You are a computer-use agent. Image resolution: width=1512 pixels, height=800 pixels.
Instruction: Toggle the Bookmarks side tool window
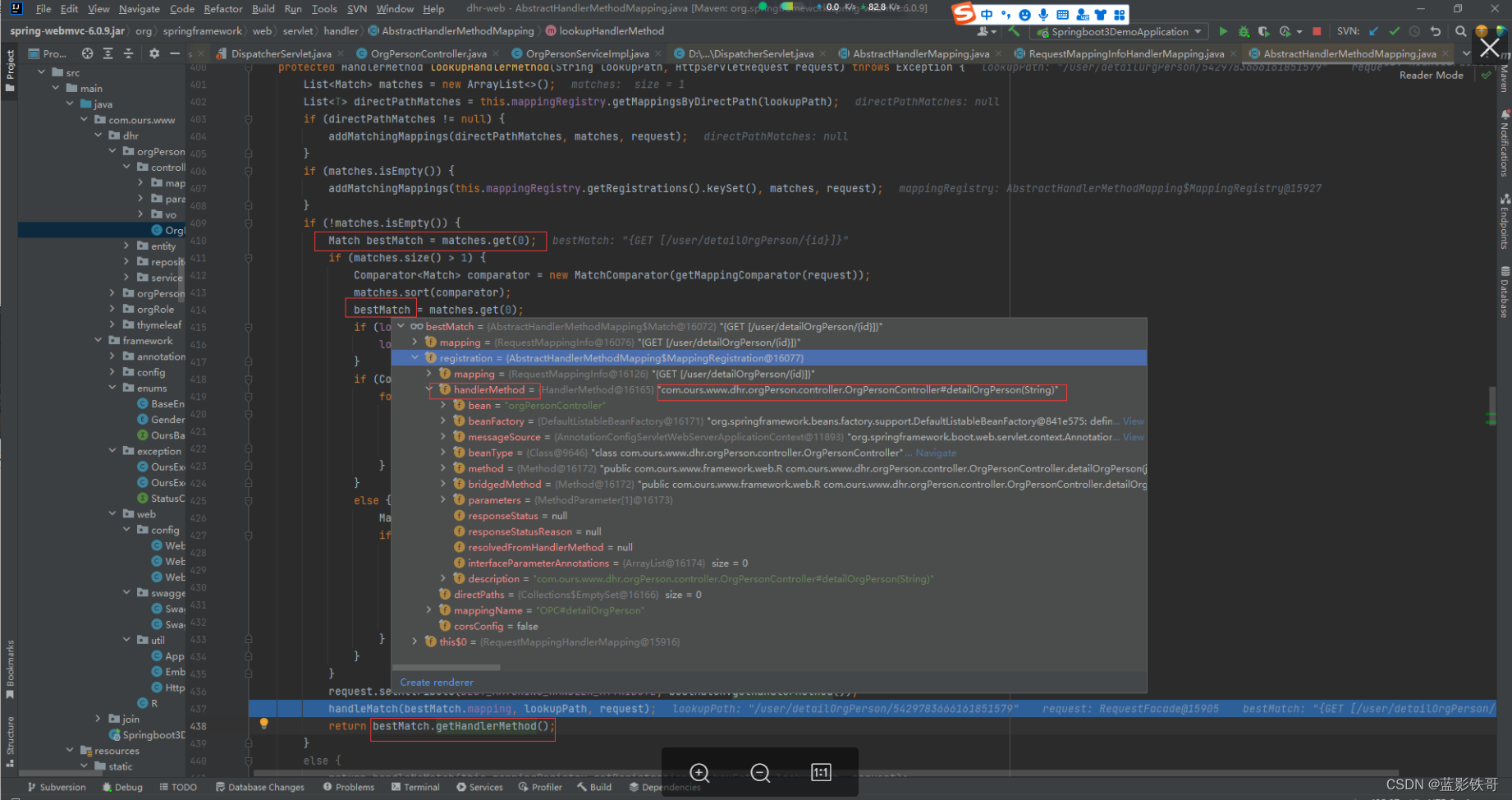click(10, 669)
